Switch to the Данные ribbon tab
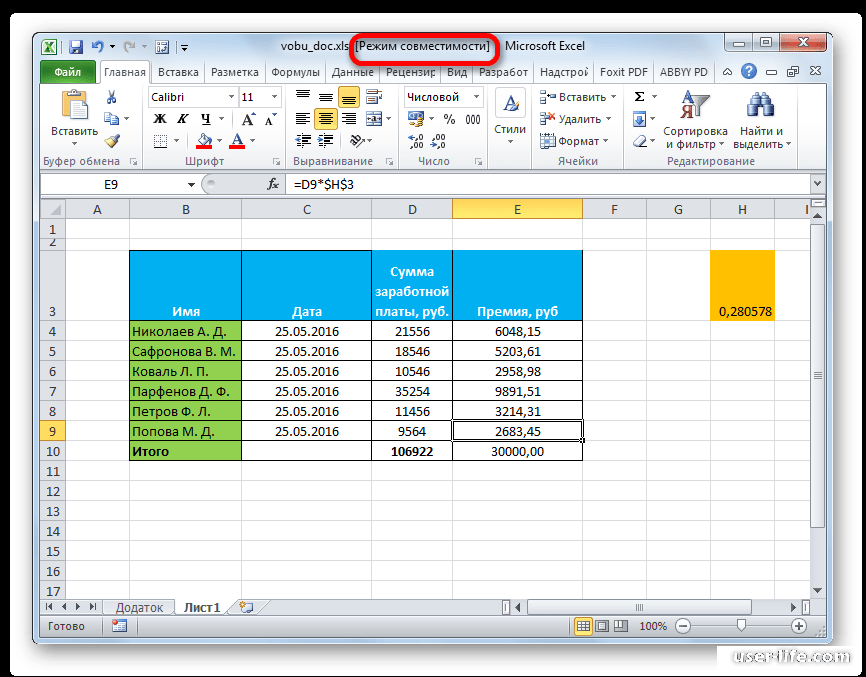Viewport: 866px width, 677px height. click(352, 72)
